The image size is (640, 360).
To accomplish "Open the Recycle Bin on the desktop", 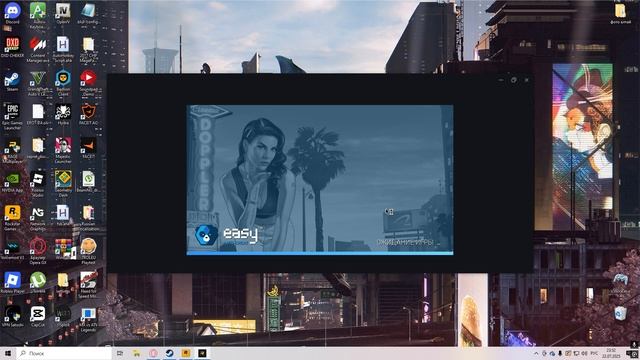I will (x=620, y=313).
